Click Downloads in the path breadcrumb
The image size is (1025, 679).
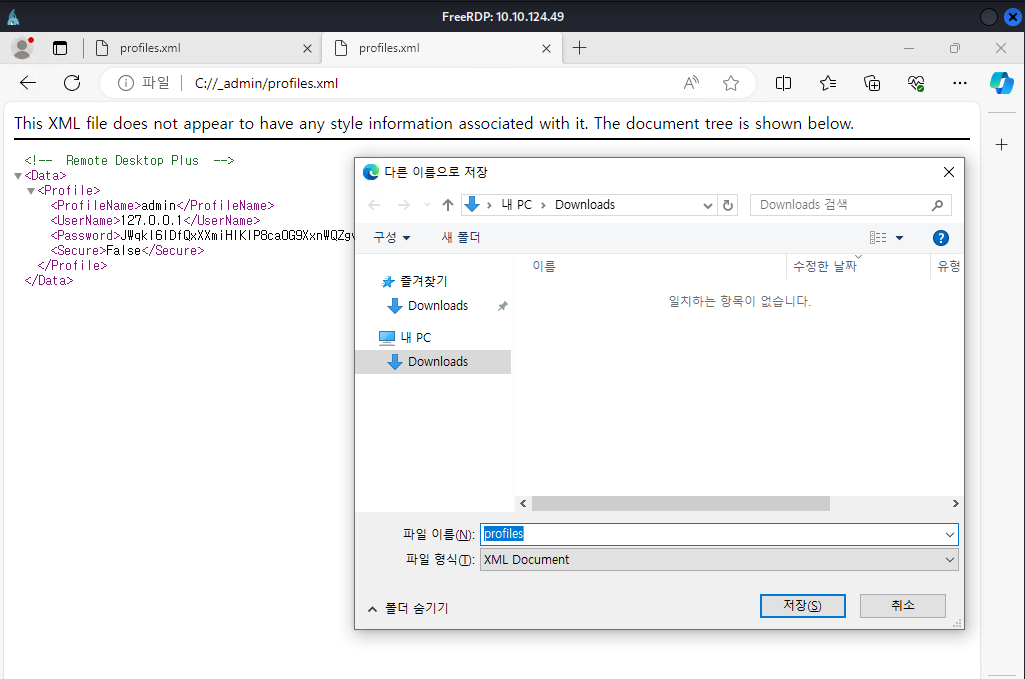585,205
